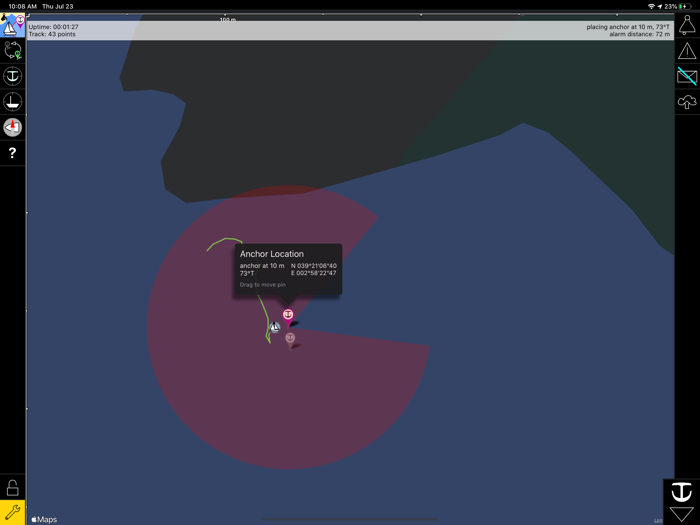700x525 pixels.
Task: Select the faded anchor pin on the map
Action: (290, 340)
